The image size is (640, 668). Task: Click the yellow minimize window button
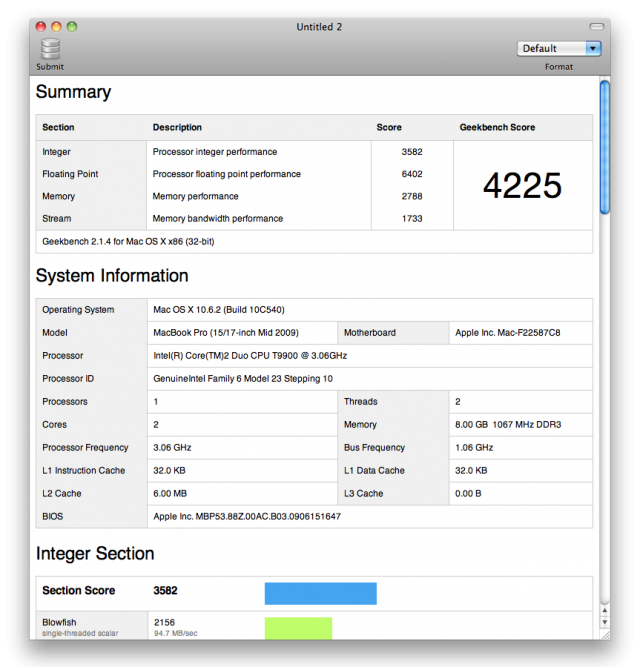pos(56,27)
